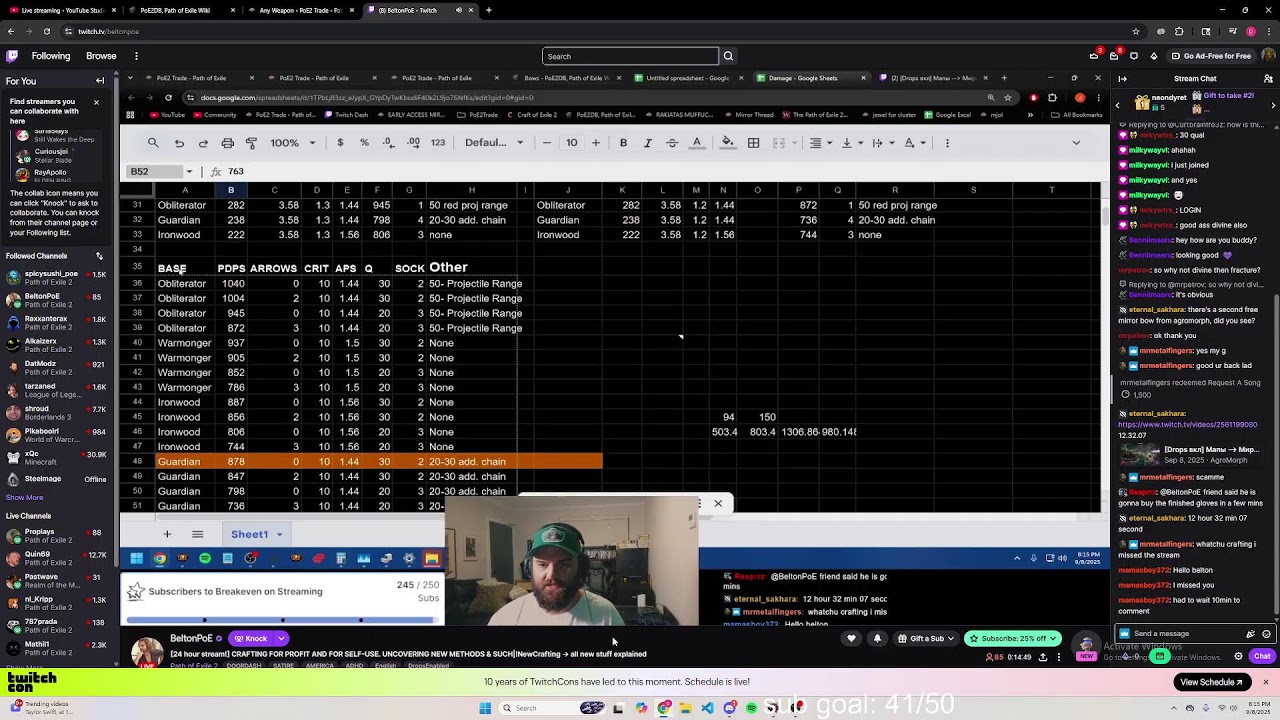The image size is (1280, 720).
Task: Collapse the Stream Chat panel
Action: coord(1123,78)
